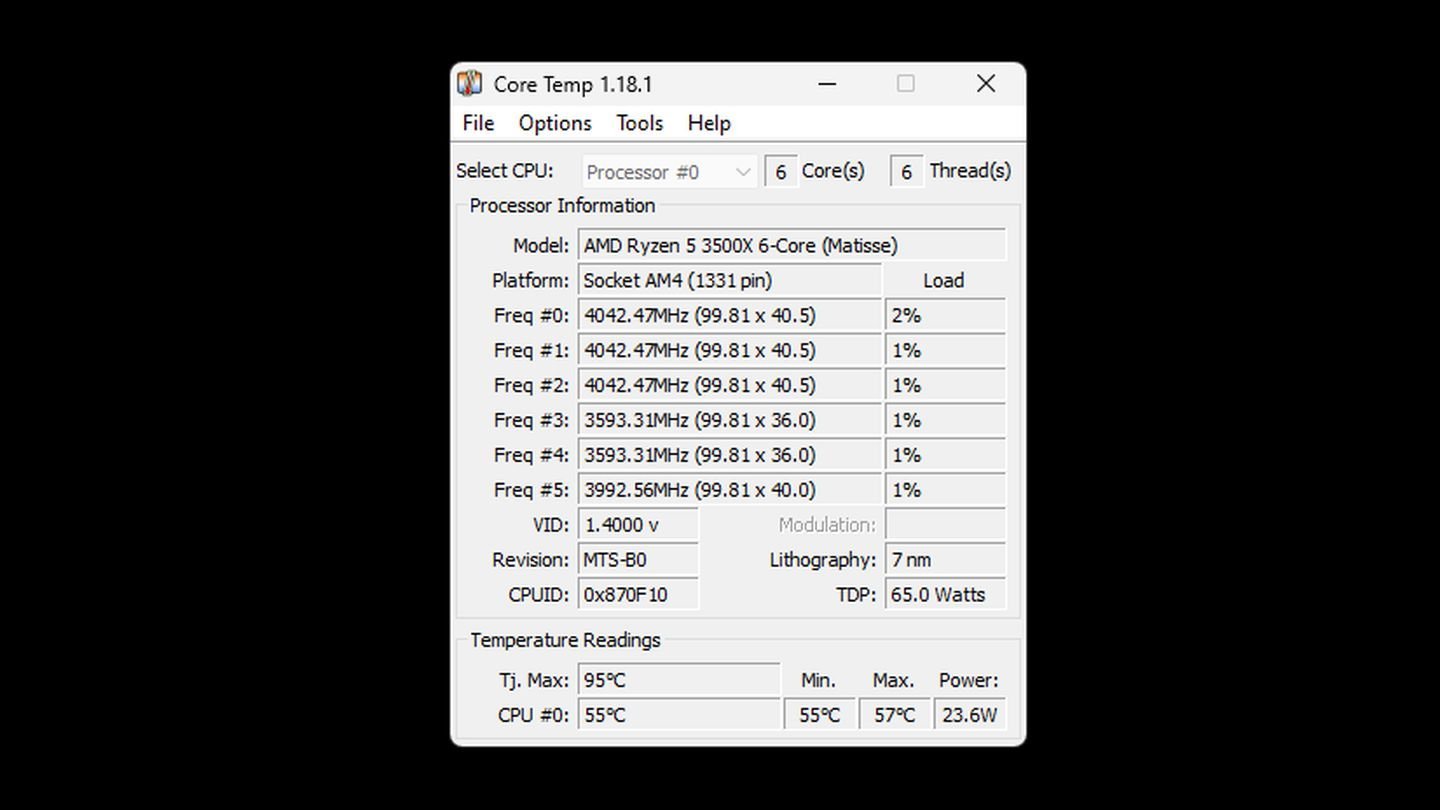Click the Freq #1 value field
The height and width of the screenshot is (810, 1440).
730,350
